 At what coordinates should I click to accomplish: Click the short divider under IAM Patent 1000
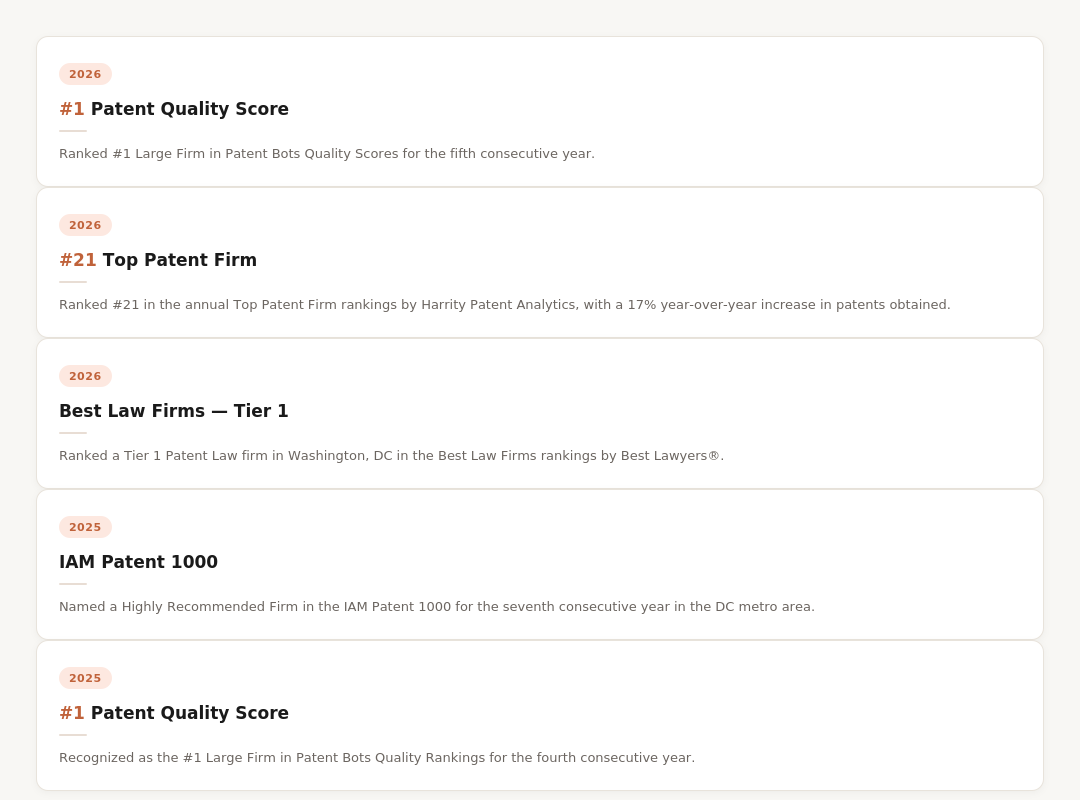pyautogui.click(x=73, y=584)
